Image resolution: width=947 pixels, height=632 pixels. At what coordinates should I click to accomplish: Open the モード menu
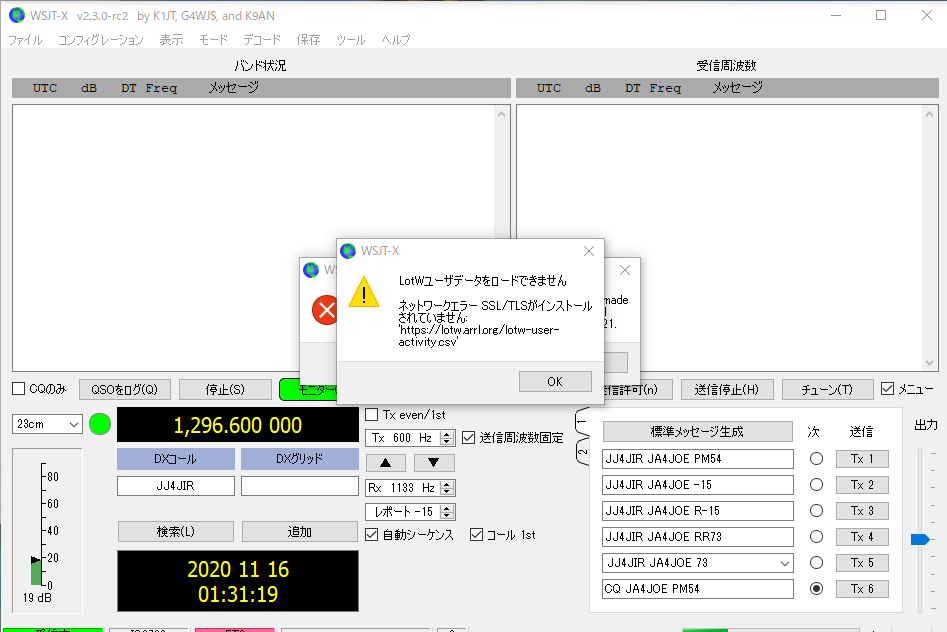214,40
